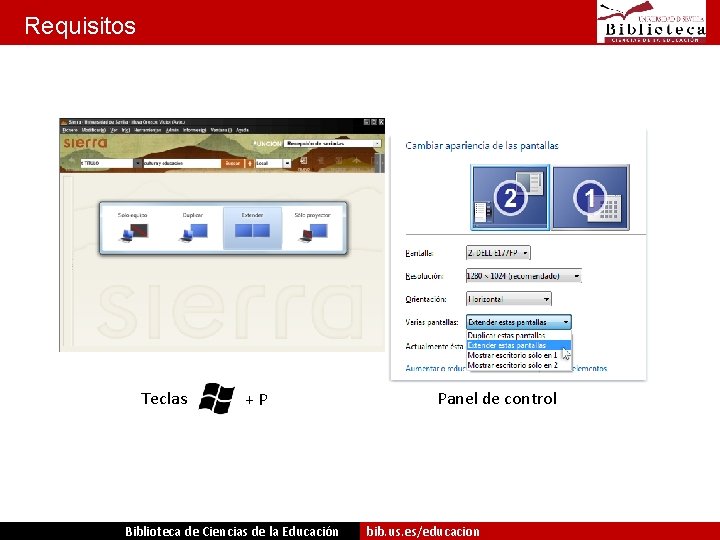Click the bib.us.es/educacion footer link
720x540 pixels.
tap(423, 531)
